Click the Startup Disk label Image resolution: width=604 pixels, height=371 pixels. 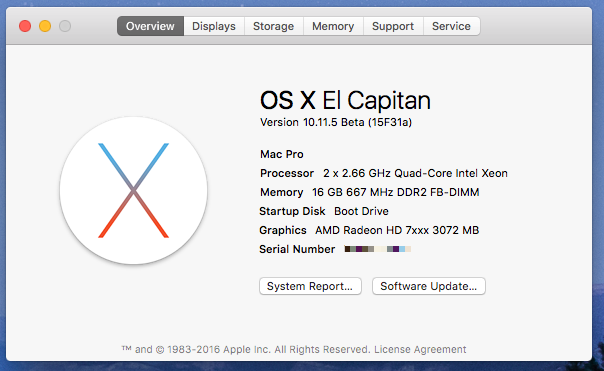pyautogui.click(x=292, y=211)
